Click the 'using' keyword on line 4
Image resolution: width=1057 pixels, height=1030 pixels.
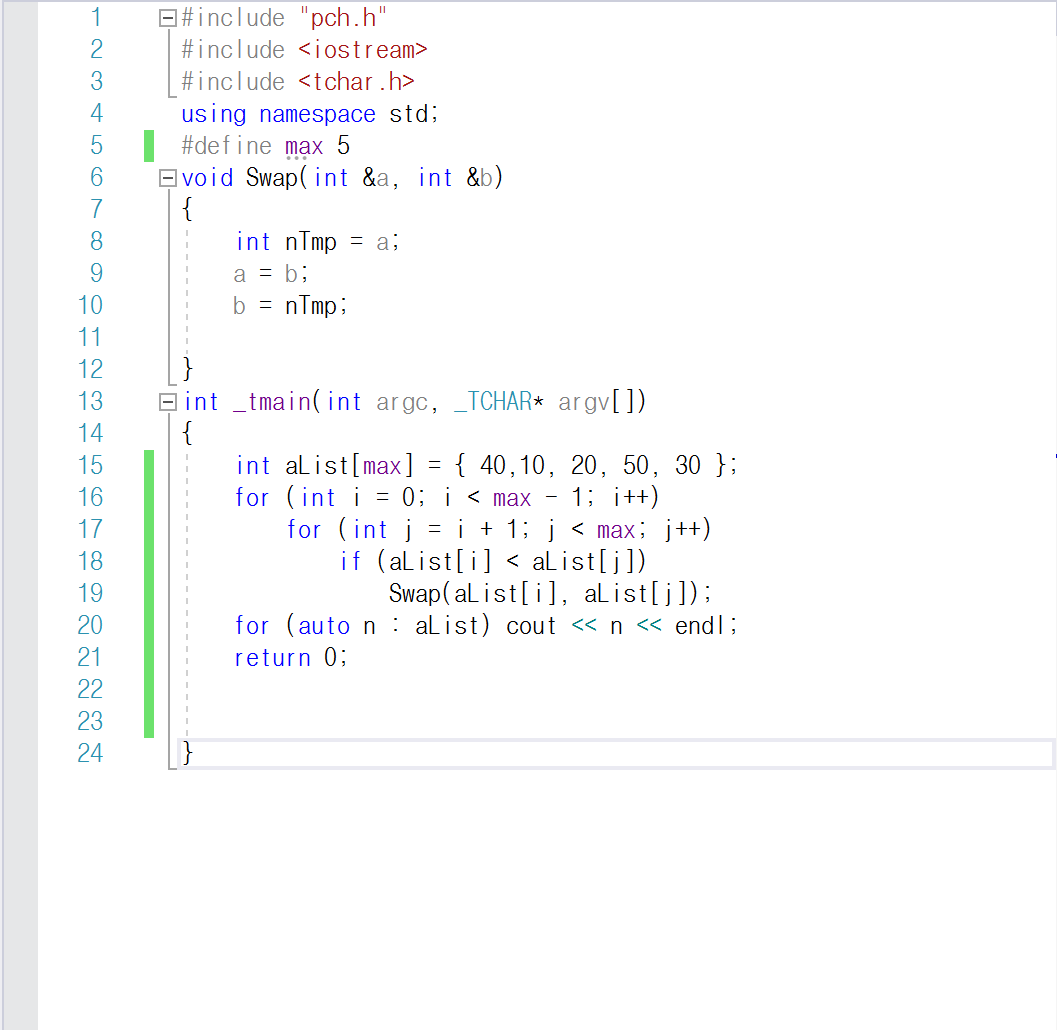(214, 115)
